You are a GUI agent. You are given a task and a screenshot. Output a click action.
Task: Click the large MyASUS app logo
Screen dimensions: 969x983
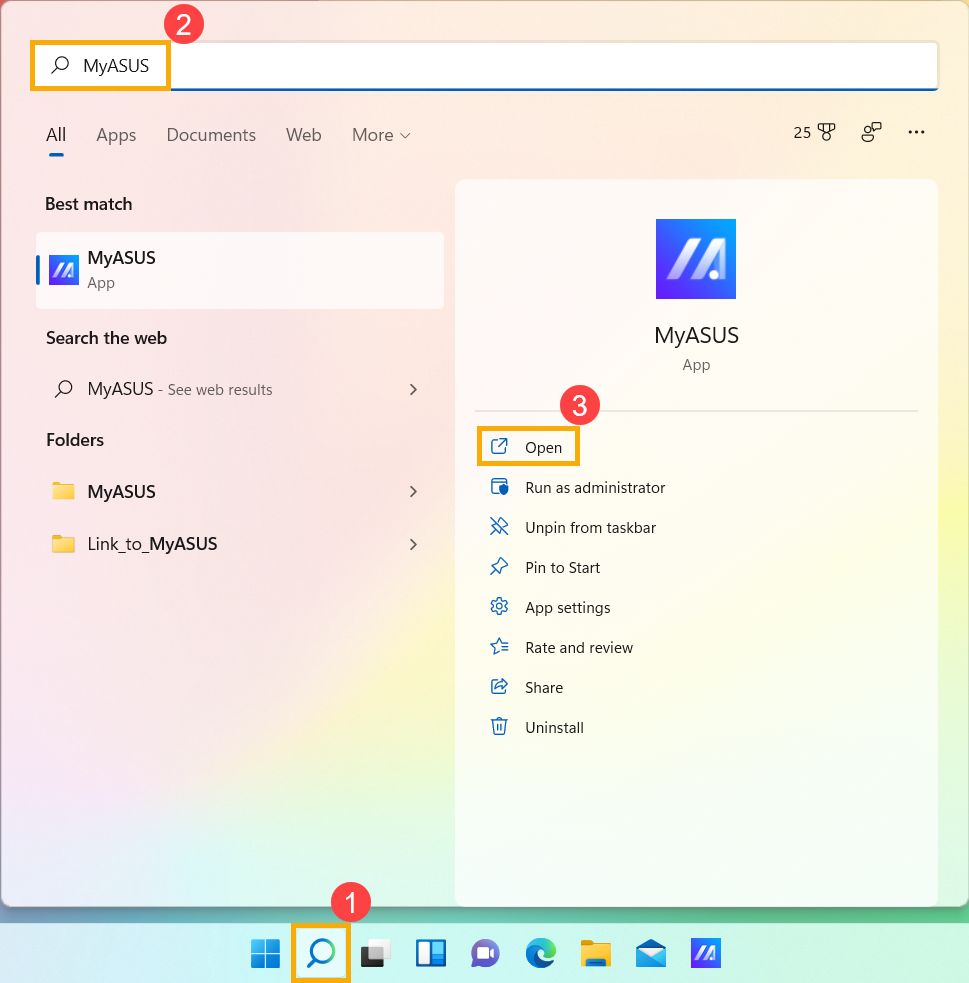pyautogui.click(x=696, y=259)
